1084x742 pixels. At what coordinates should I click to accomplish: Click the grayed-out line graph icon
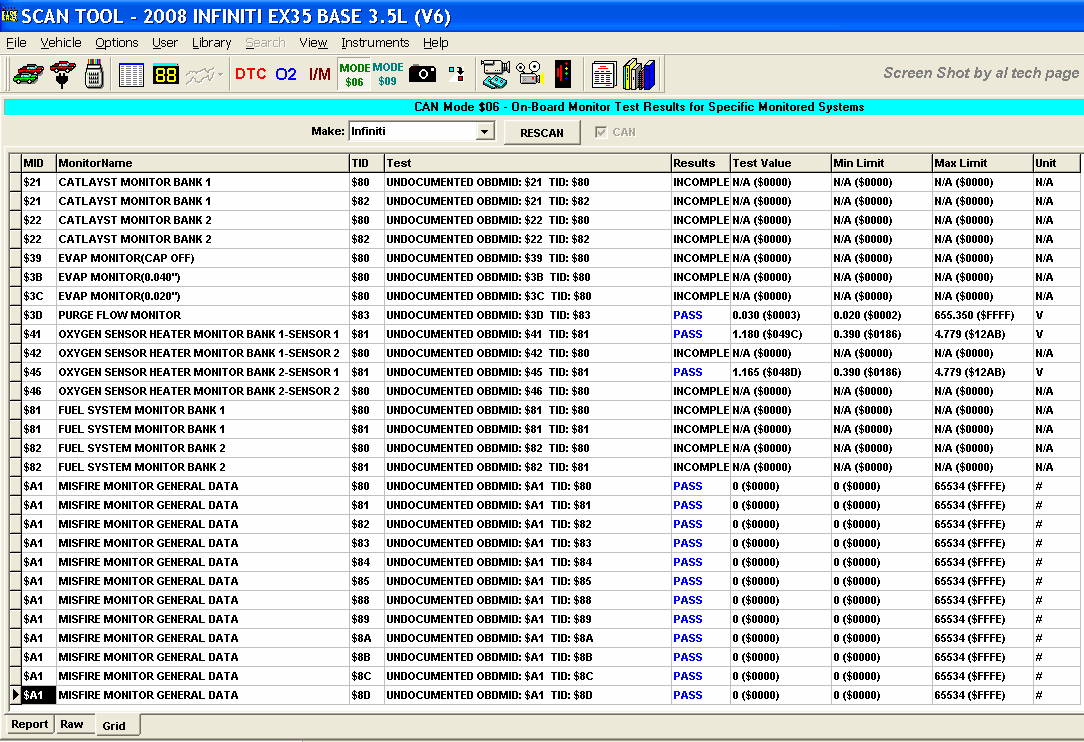(200, 75)
